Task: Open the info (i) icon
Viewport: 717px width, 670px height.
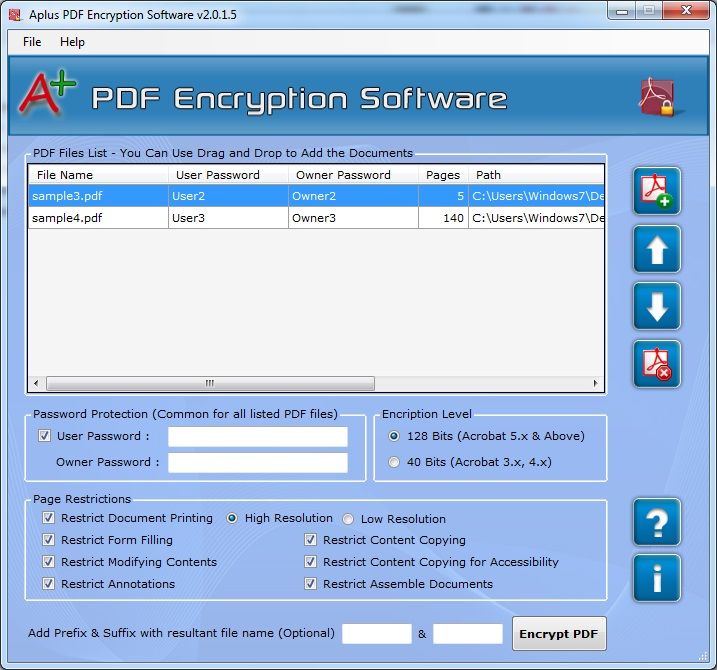Action: coord(657,578)
